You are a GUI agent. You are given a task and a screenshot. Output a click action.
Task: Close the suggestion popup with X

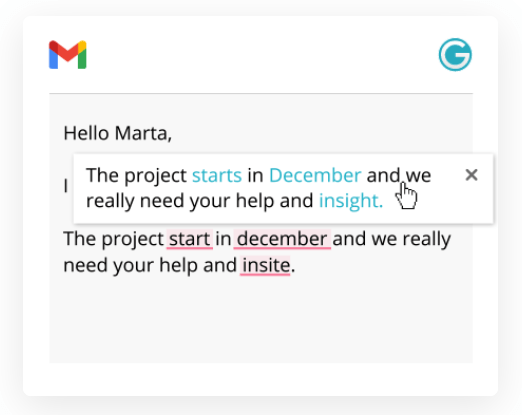tap(471, 175)
